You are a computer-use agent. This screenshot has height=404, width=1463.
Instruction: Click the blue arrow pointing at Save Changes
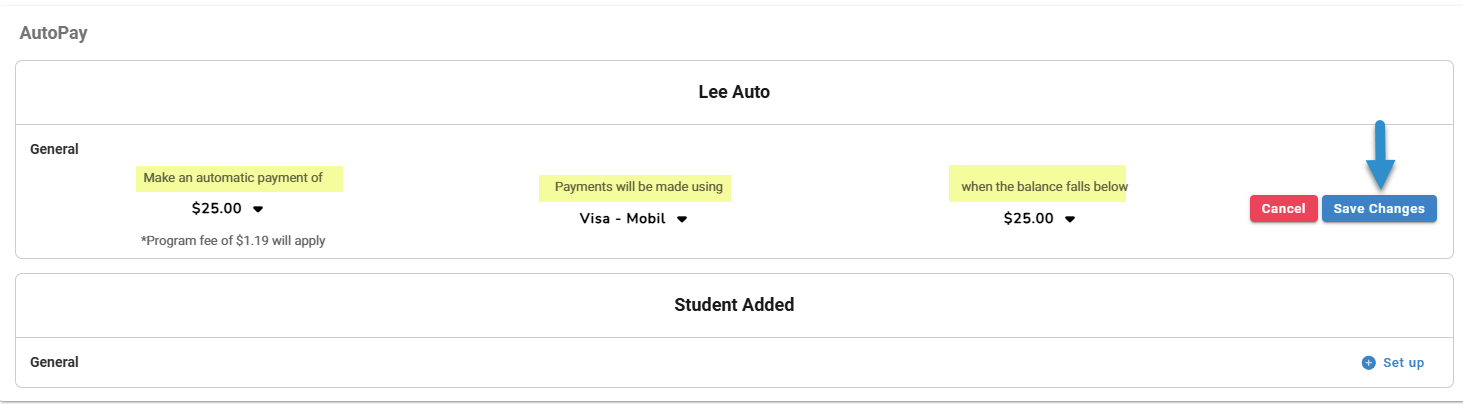click(1379, 158)
